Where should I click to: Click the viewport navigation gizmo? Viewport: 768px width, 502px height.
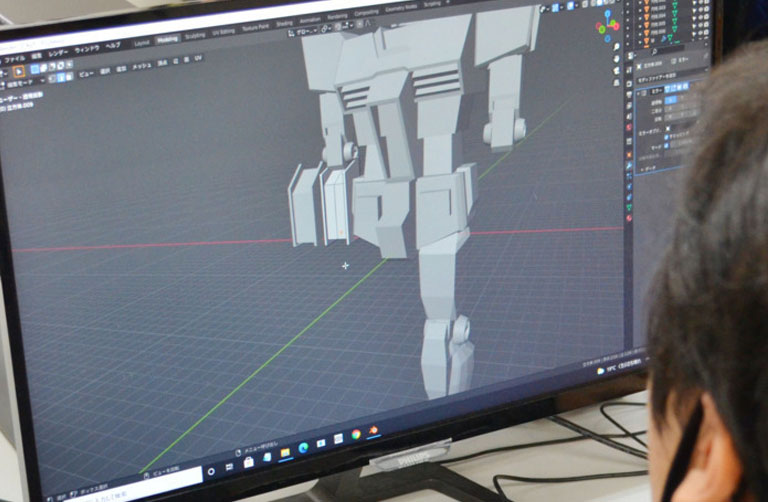pyautogui.click(x=606, y=25)
